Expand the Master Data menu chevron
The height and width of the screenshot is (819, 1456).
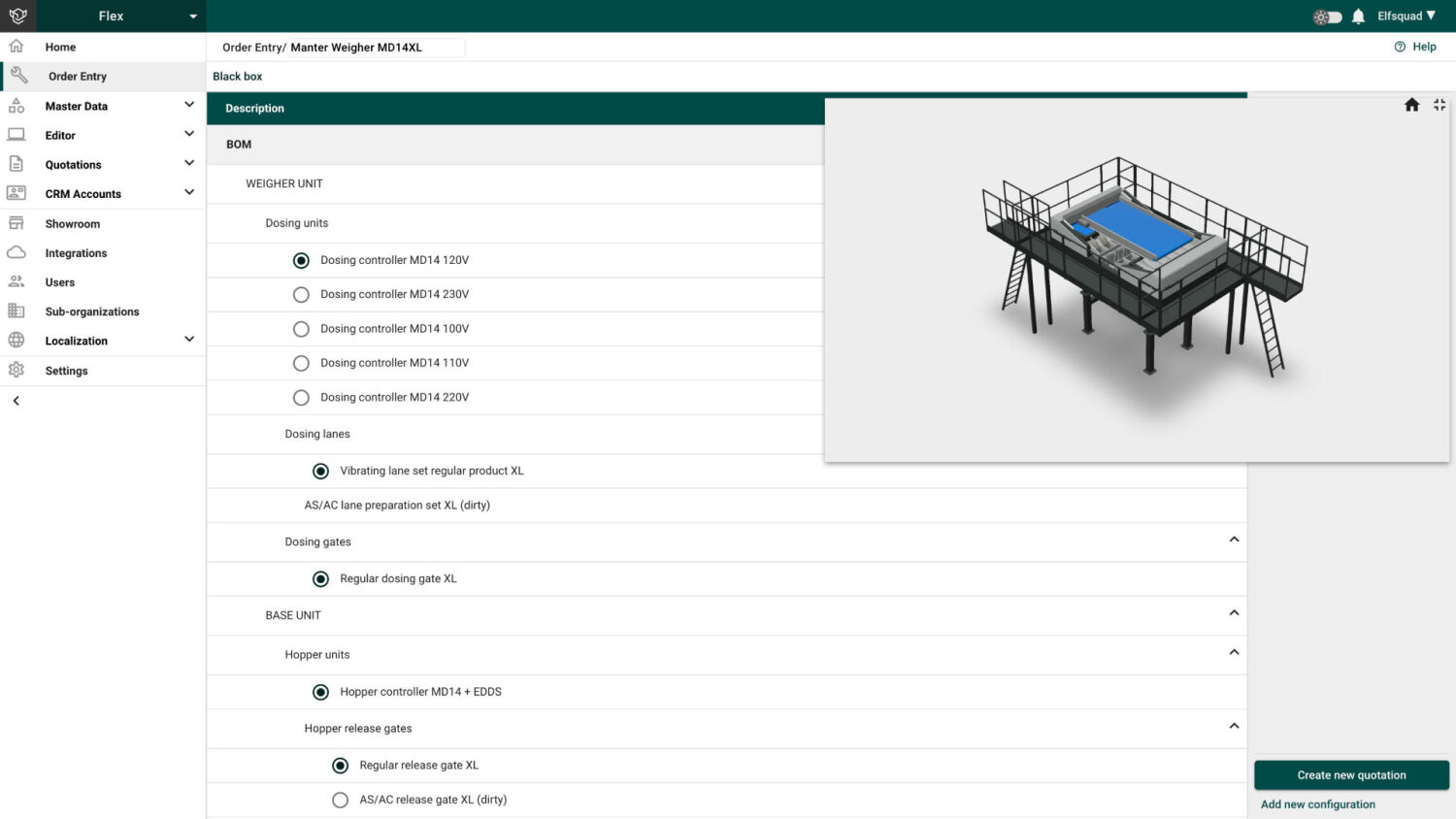(x=189, y=105)
